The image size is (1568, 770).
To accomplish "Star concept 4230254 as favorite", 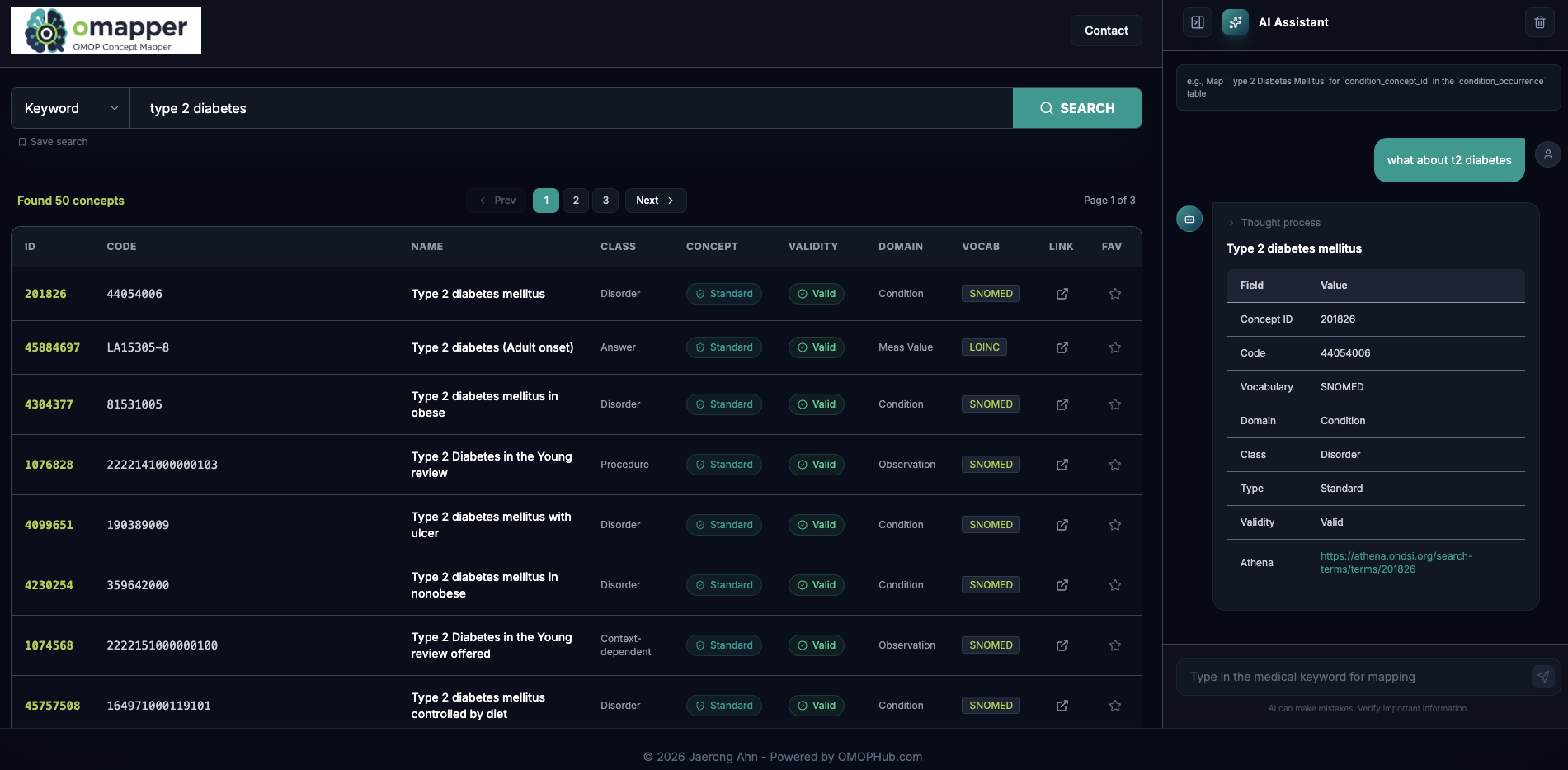I will 1115,585.
